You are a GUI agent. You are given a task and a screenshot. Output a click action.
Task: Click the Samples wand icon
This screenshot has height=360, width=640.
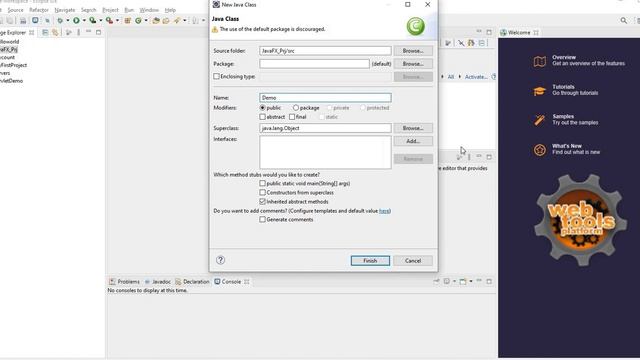[540, 120]
